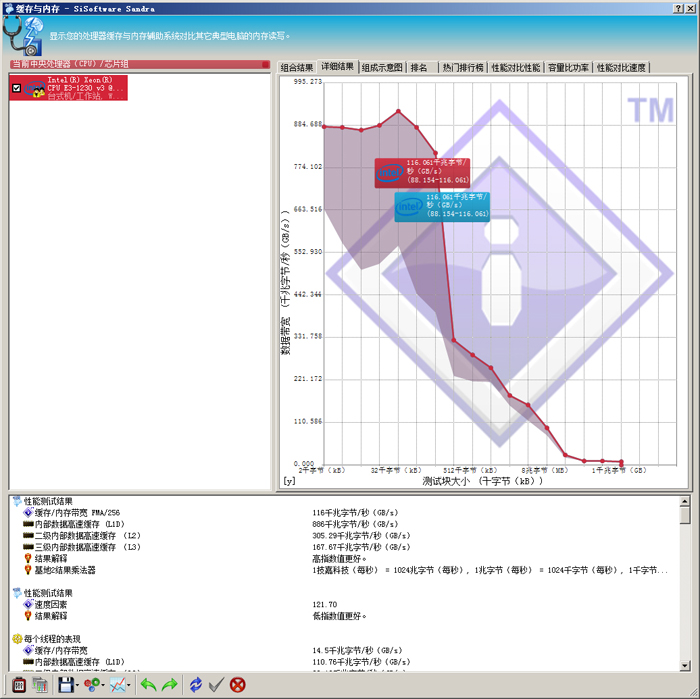The width and height of the screenshot is (700, 699).
Task: Click the value 110.76千兆字节/秒 (GB/s)
Action: [x=361, y=662]
